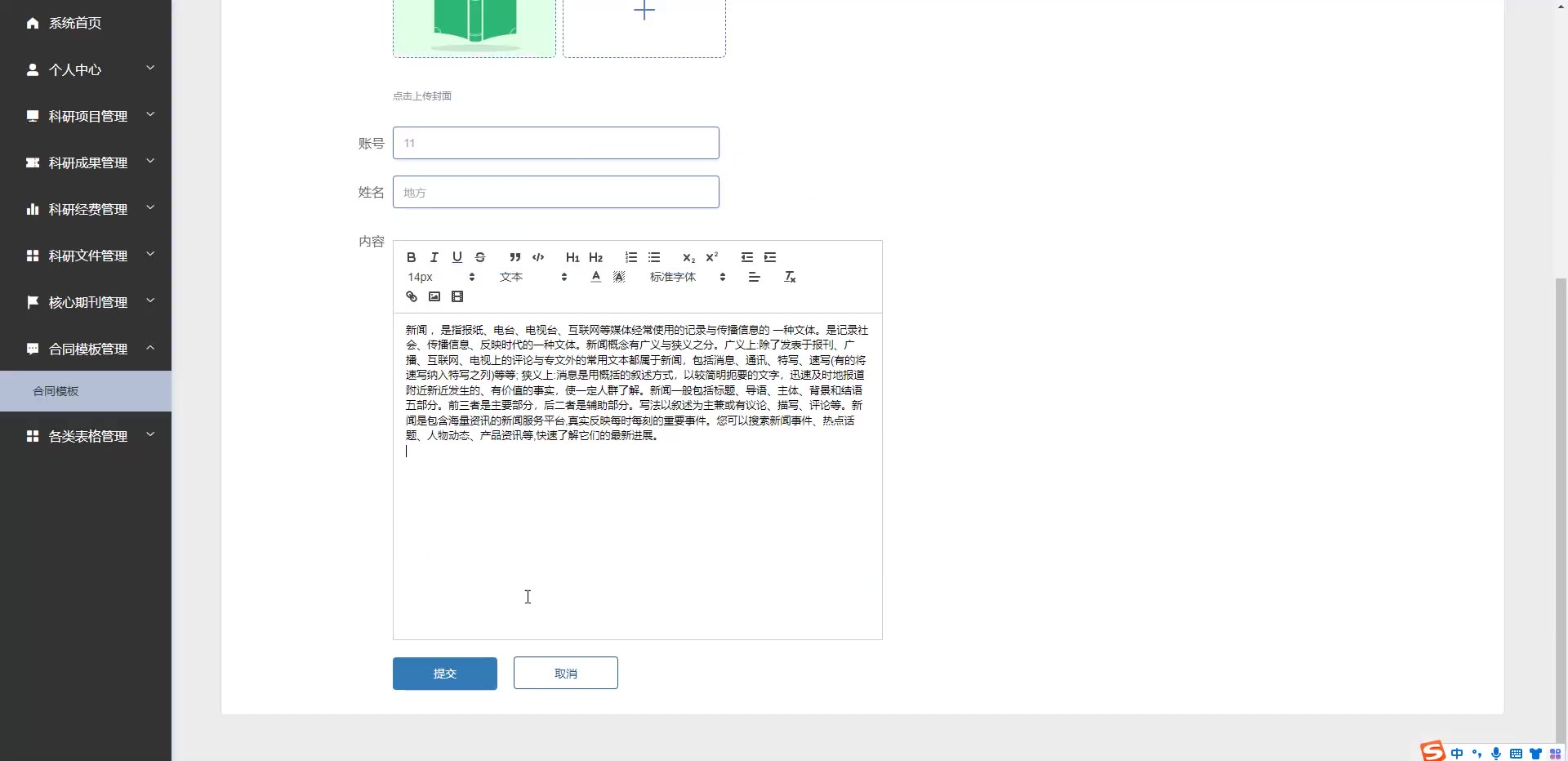The width and height of the screenshot is (1568, 761).
Task: Expand the 科研文件管理 menu
Action: (x=86, y=256)
